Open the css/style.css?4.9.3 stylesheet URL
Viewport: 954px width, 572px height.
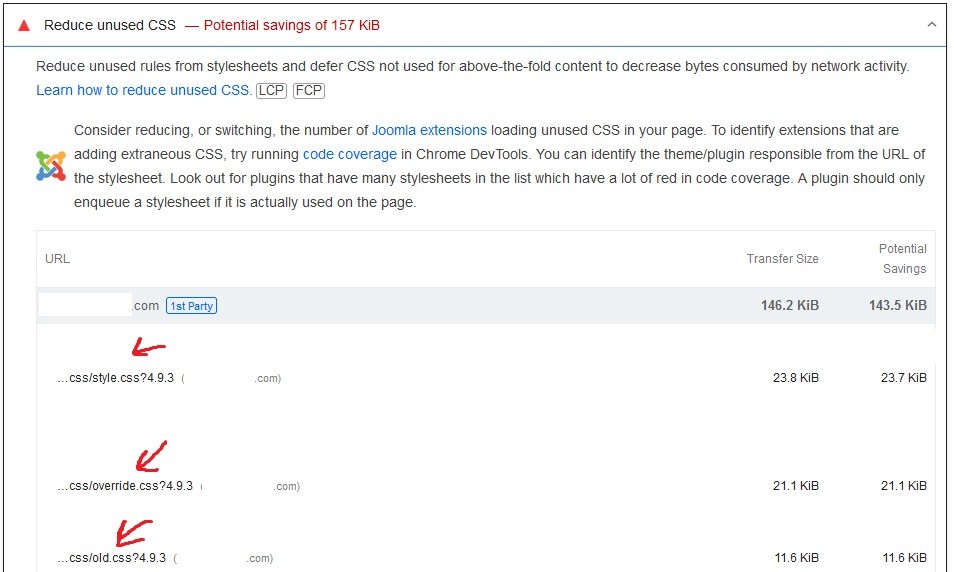point(115,378)
